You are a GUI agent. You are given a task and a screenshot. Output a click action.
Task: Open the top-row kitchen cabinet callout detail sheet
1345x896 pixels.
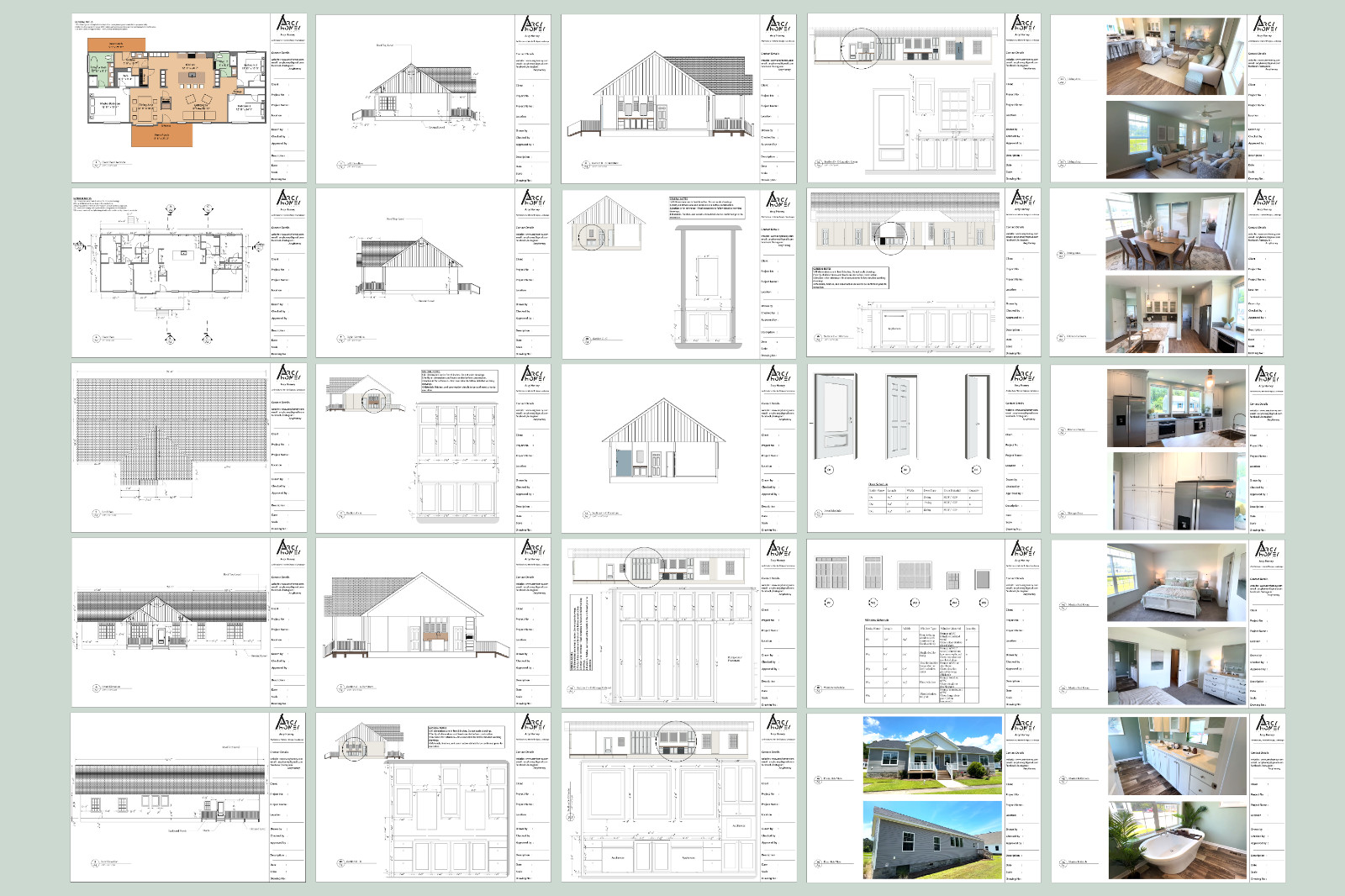(x=924, y=98)
